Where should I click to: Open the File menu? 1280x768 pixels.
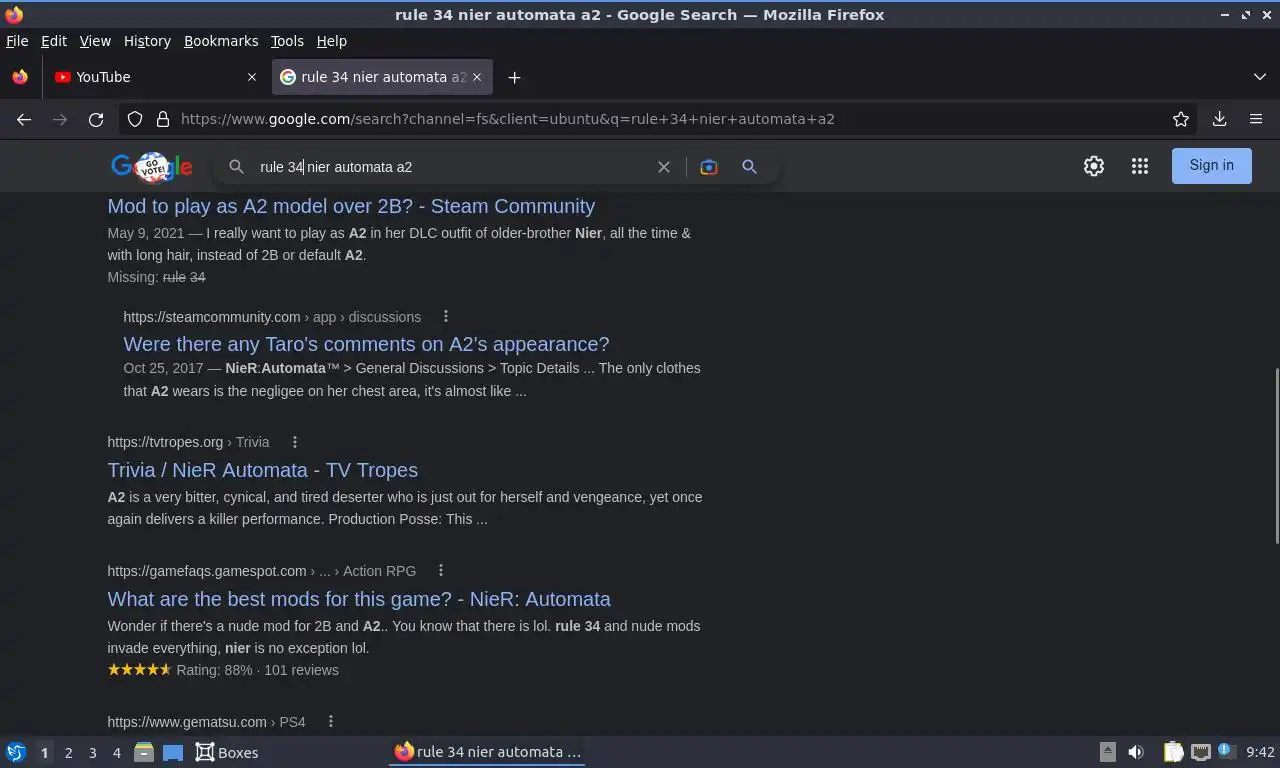(17, 41)
